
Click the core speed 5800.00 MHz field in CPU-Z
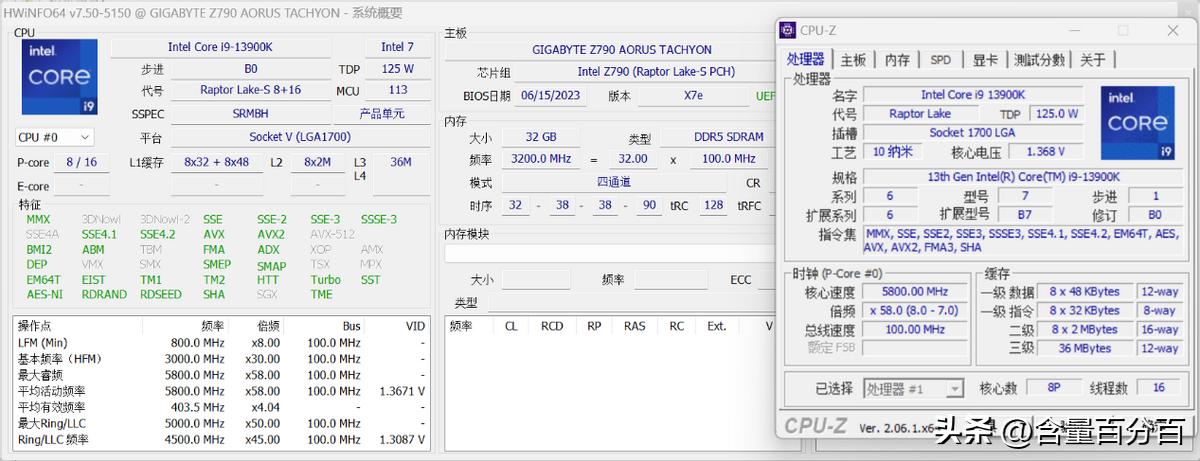click(914, 292)
